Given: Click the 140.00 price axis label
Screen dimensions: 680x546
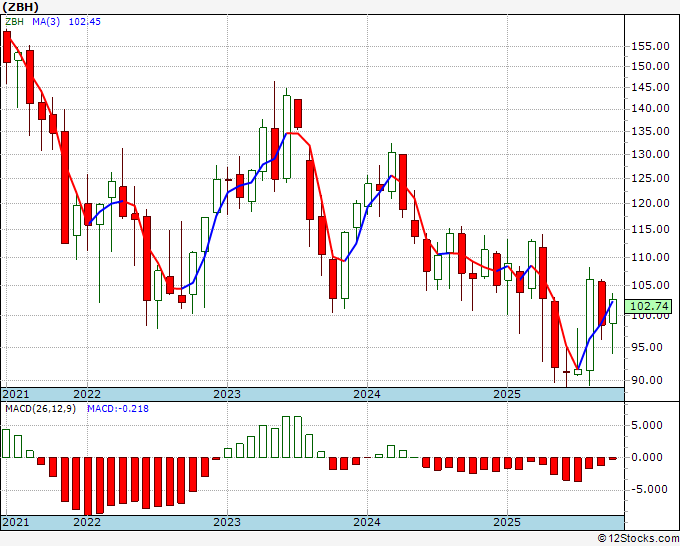Looking at the screenshot, I should tap(650, 108).
